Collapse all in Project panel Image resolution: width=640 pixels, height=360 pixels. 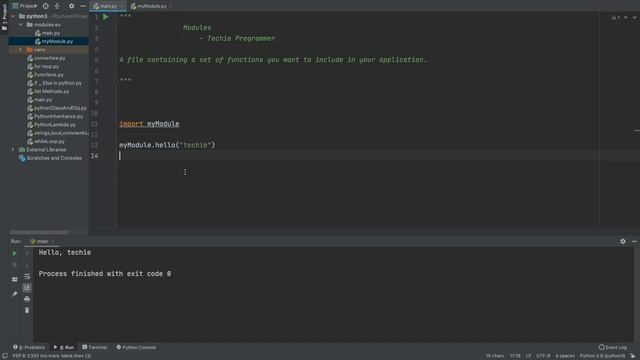[57, 6]
